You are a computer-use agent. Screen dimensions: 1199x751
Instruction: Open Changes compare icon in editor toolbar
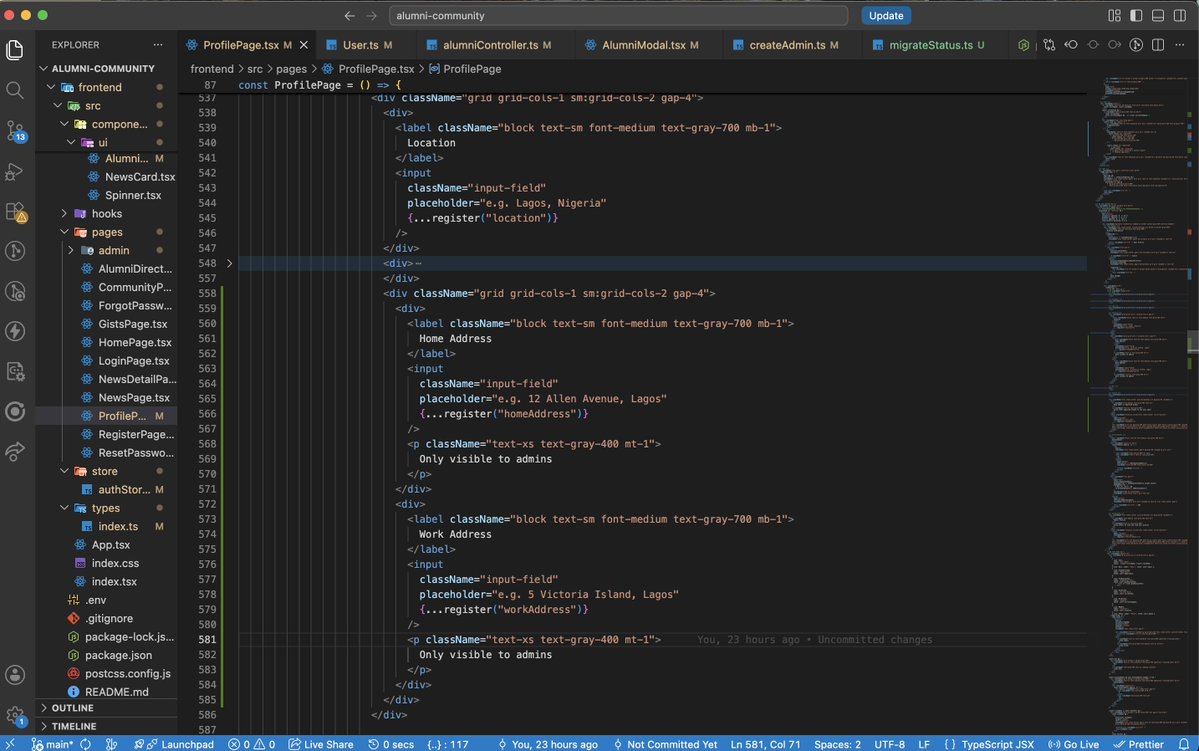[1049, 45]
